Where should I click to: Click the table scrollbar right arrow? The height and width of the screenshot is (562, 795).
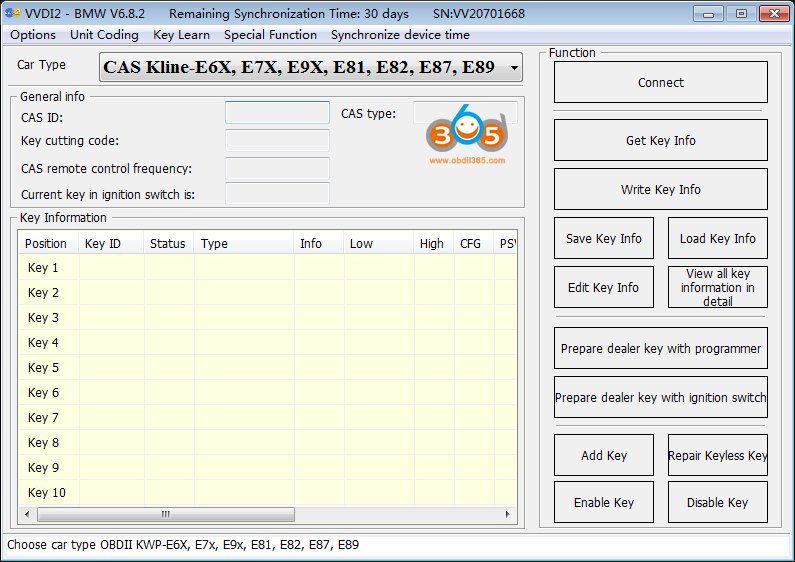pos(508,514)
